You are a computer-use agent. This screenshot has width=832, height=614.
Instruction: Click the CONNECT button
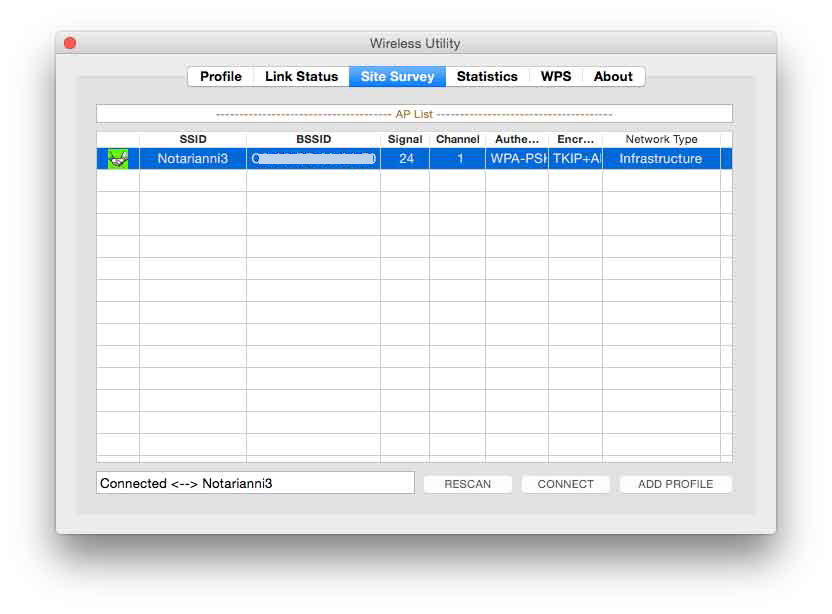tap(565, 484)
